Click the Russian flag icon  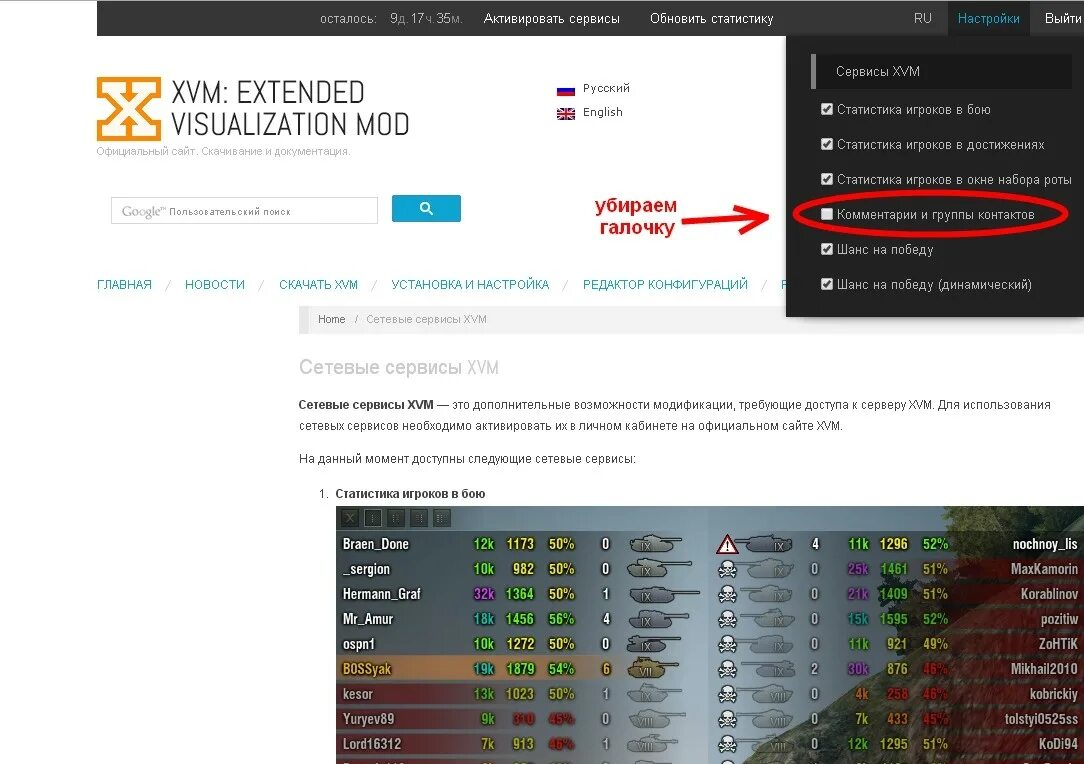[566, 91]
